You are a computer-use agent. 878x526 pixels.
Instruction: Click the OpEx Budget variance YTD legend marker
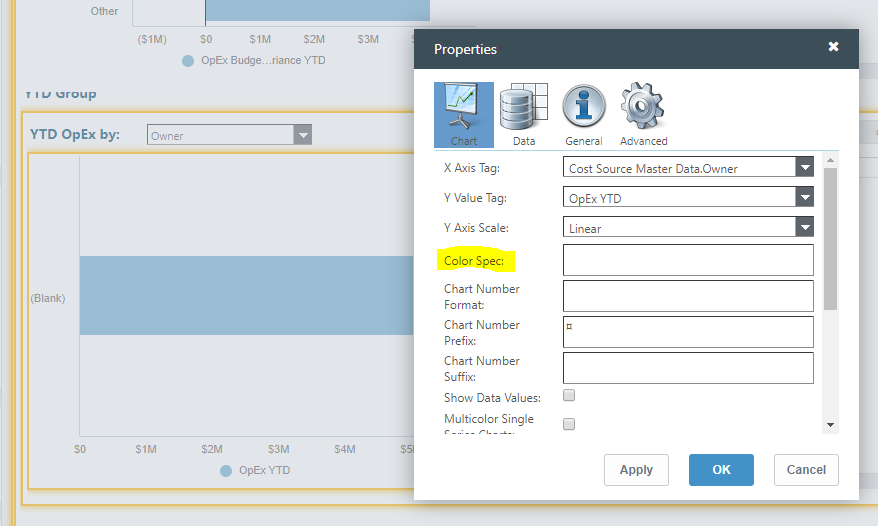tap(188, 61)
